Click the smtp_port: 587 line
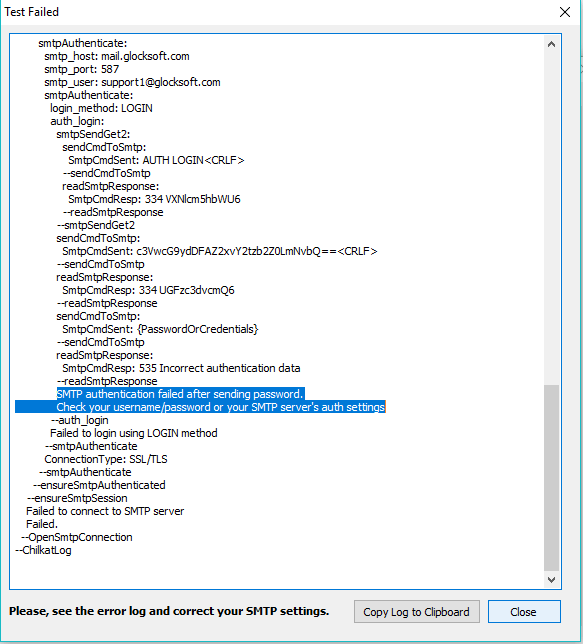 pos(81,69)
